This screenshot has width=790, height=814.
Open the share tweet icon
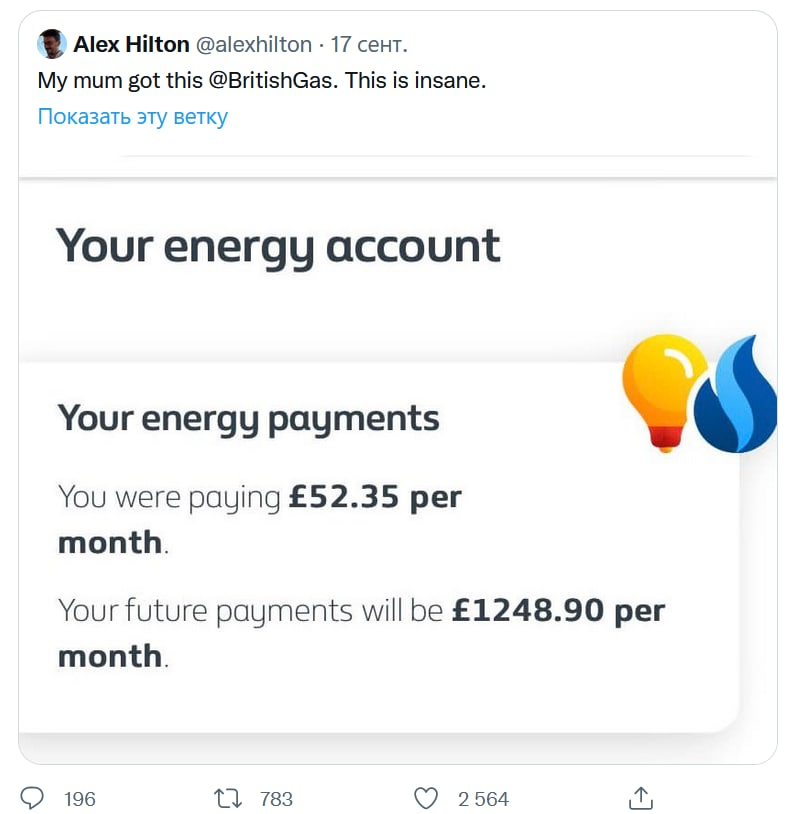[641, 797]
